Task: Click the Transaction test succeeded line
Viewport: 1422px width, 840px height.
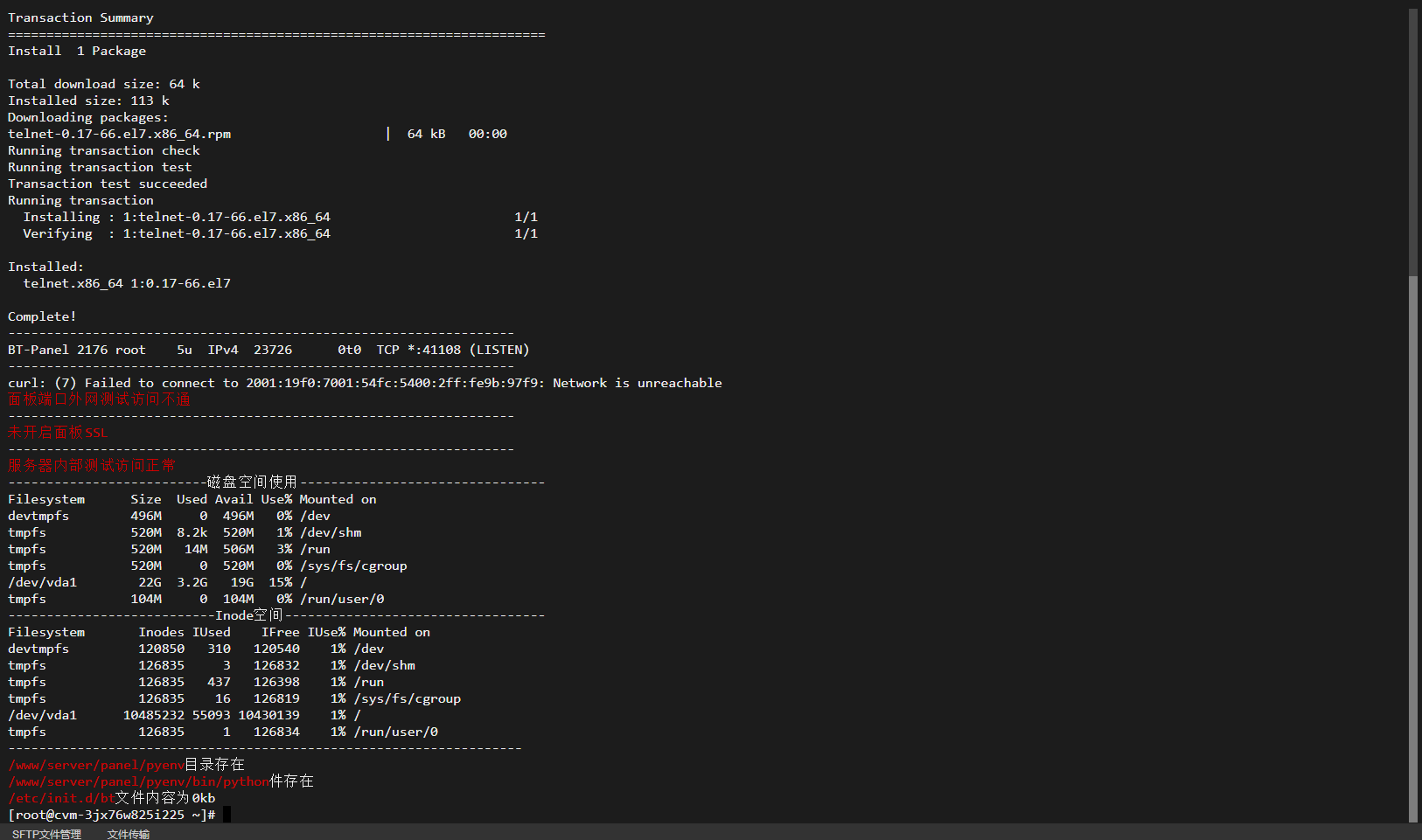Action: (108, 184)
